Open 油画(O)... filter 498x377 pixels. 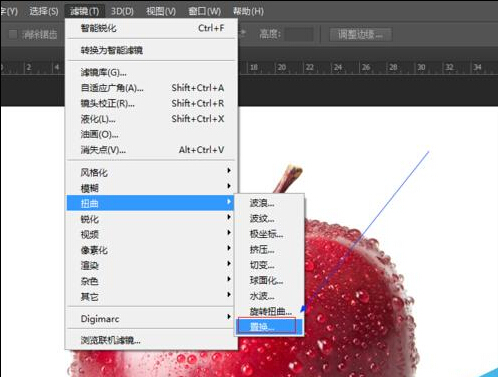pyautogui.click(x=152, y=134)
